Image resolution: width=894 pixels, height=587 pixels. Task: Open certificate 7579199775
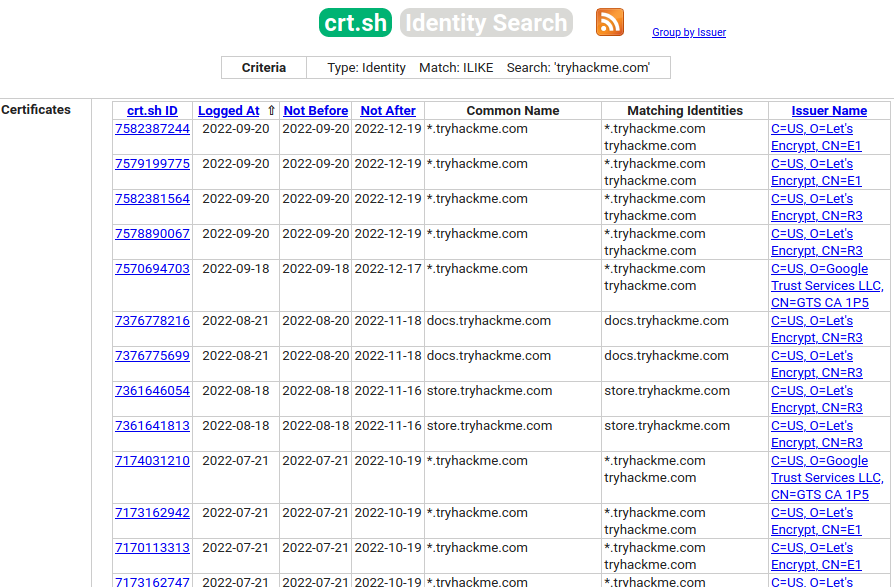click(x=152, y=164)
